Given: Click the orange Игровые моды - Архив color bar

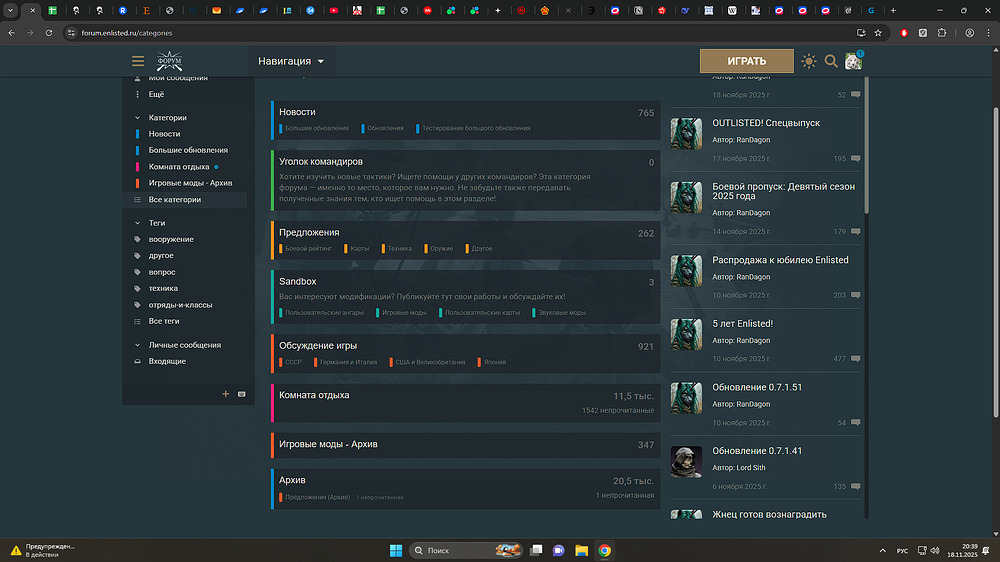Looking at the screenshot, I should point(272,444).
